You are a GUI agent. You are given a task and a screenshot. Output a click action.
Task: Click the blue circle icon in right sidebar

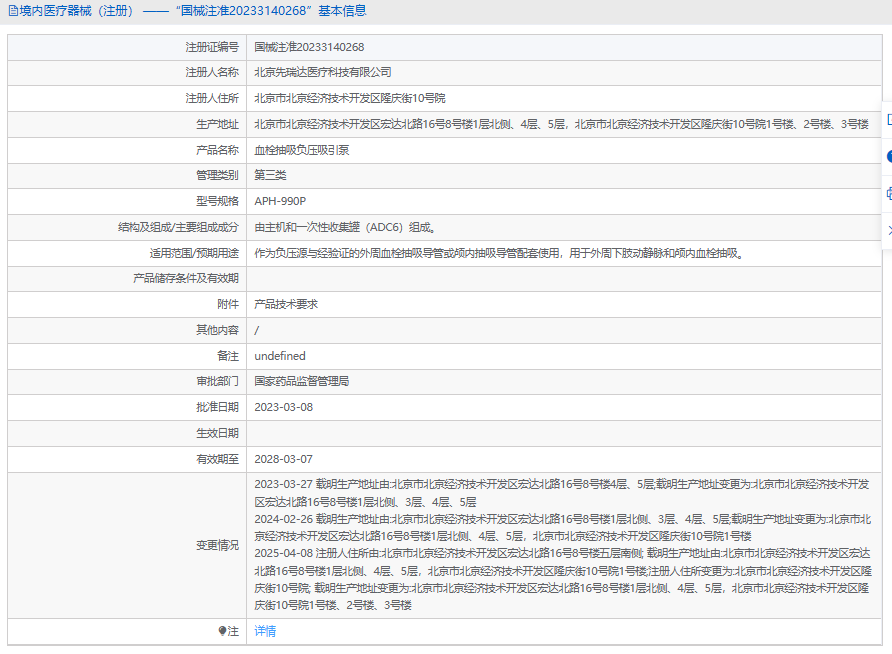click(x=888, y=156)
